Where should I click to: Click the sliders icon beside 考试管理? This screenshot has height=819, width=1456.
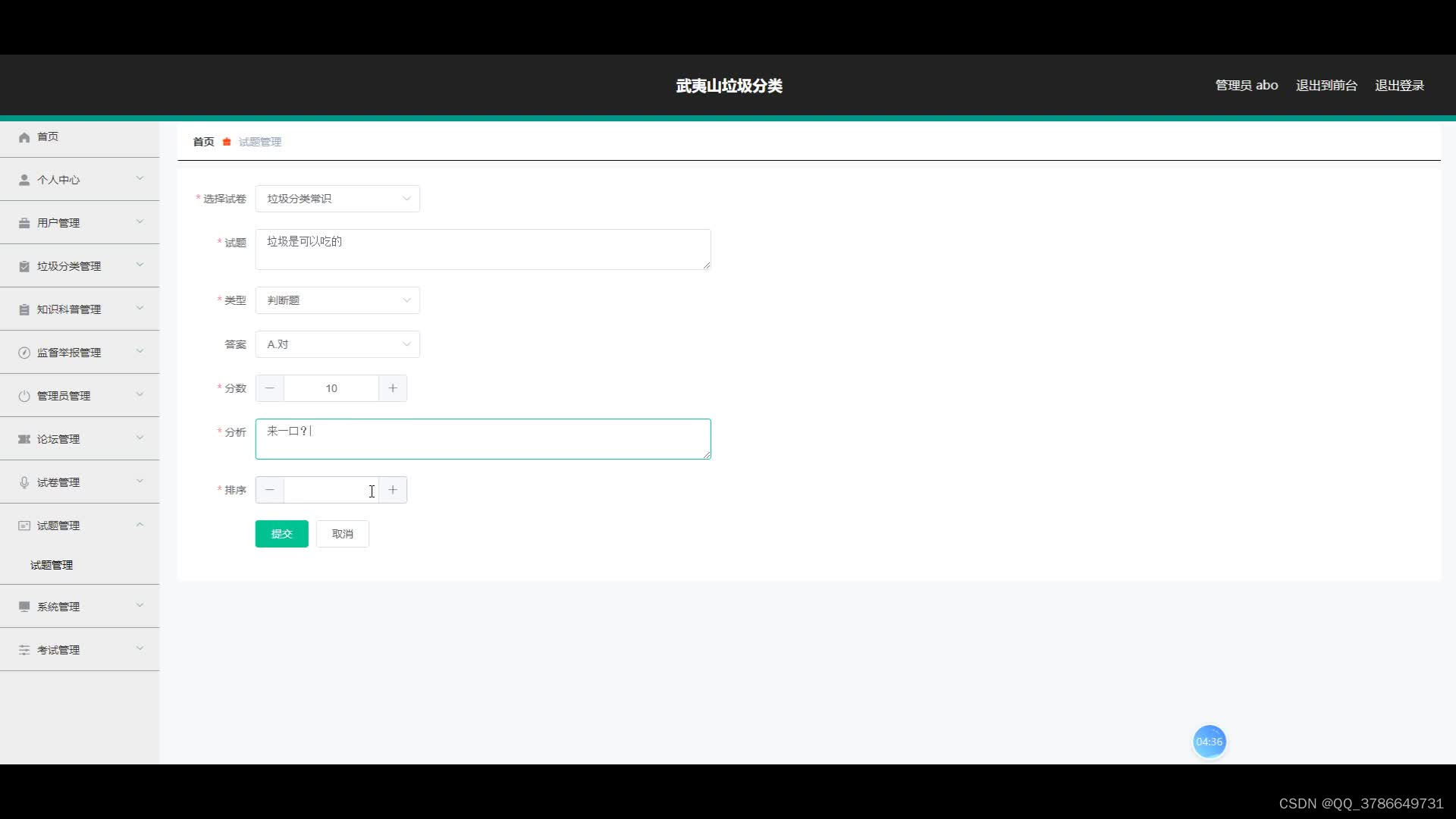pos(24,651)
